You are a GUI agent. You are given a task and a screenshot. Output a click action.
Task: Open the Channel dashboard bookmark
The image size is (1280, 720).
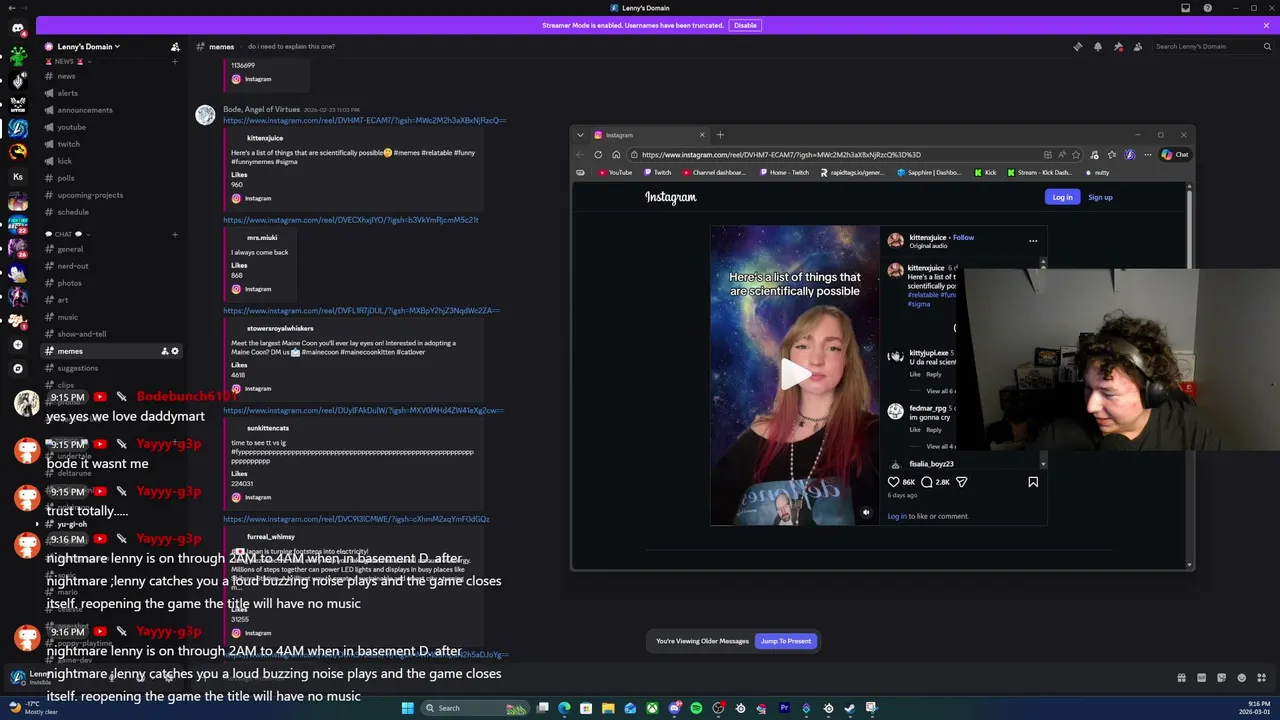[713, 172]
